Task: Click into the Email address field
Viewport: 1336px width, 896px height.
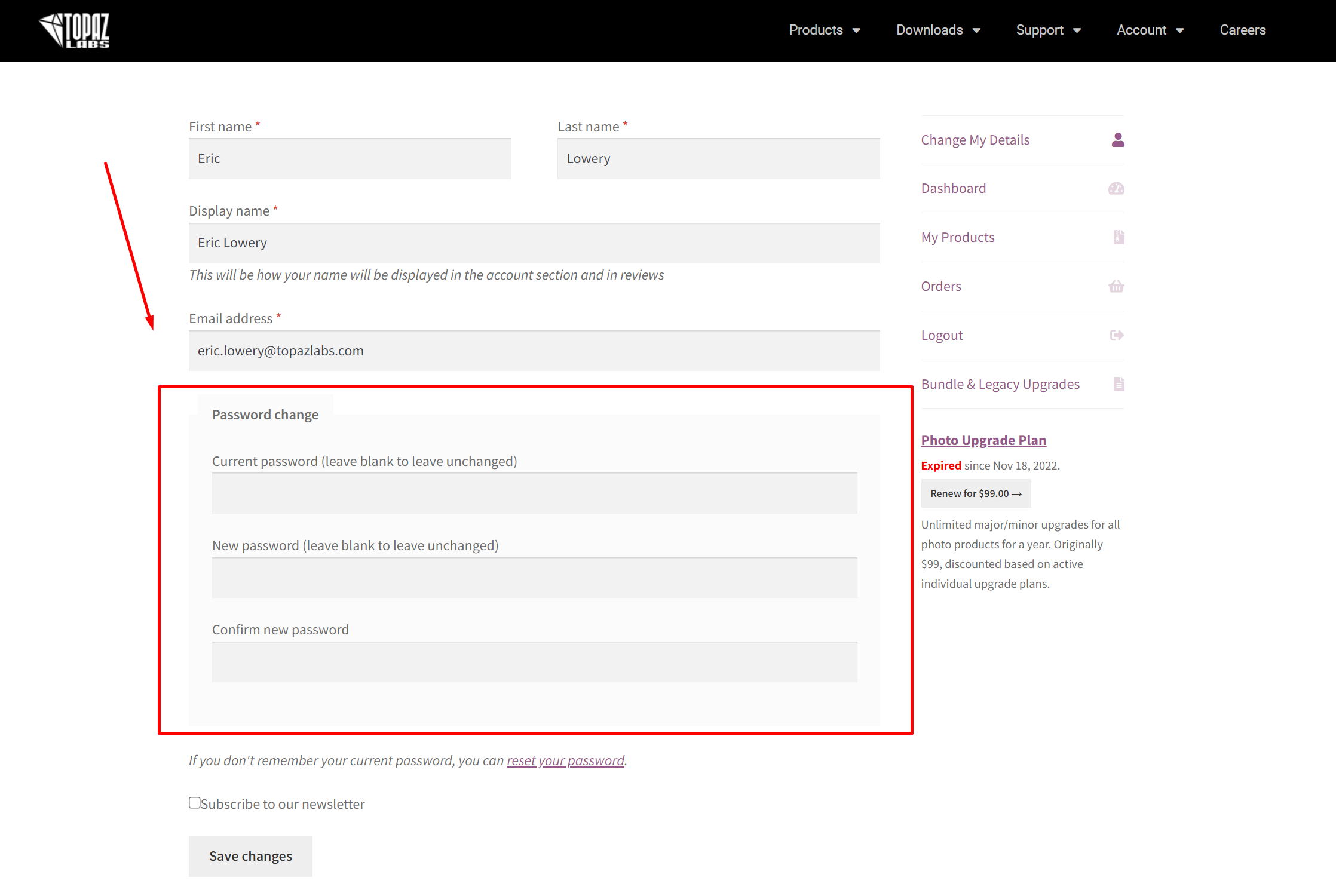Action: click(x=534, y=351)
